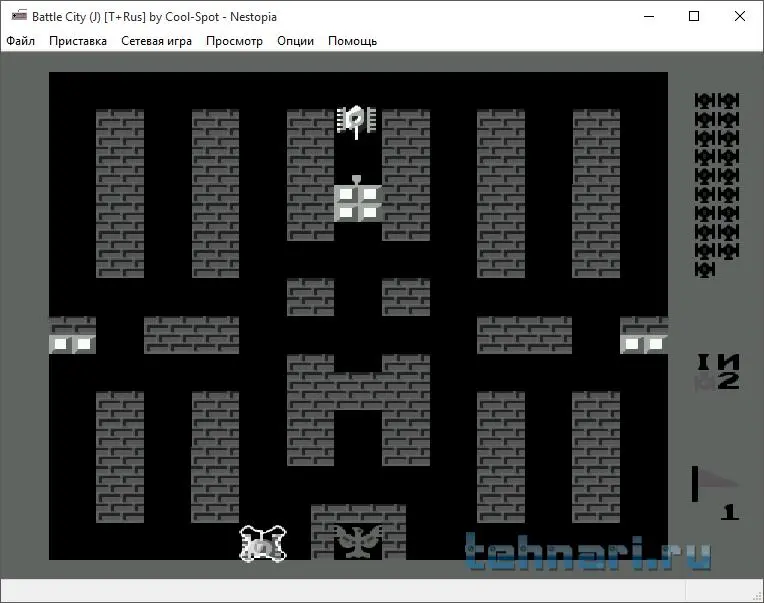Click the stage number 1
Screen dimensions: 764x603
[729, 512]
